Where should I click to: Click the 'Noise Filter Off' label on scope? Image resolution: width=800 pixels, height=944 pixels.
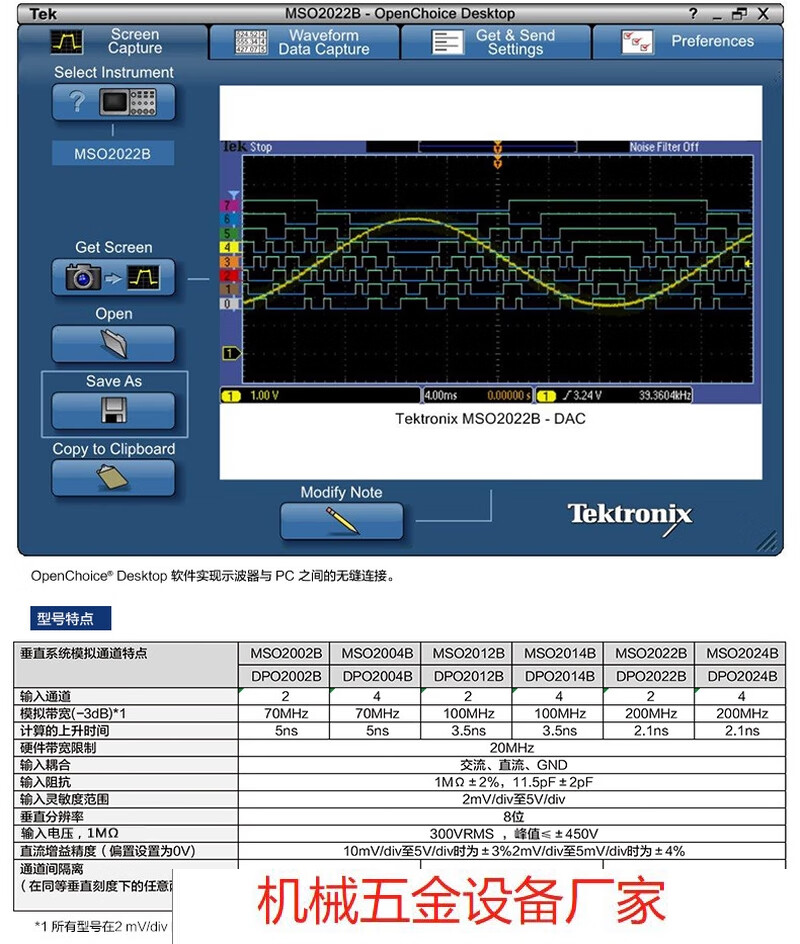pos(664,147)
